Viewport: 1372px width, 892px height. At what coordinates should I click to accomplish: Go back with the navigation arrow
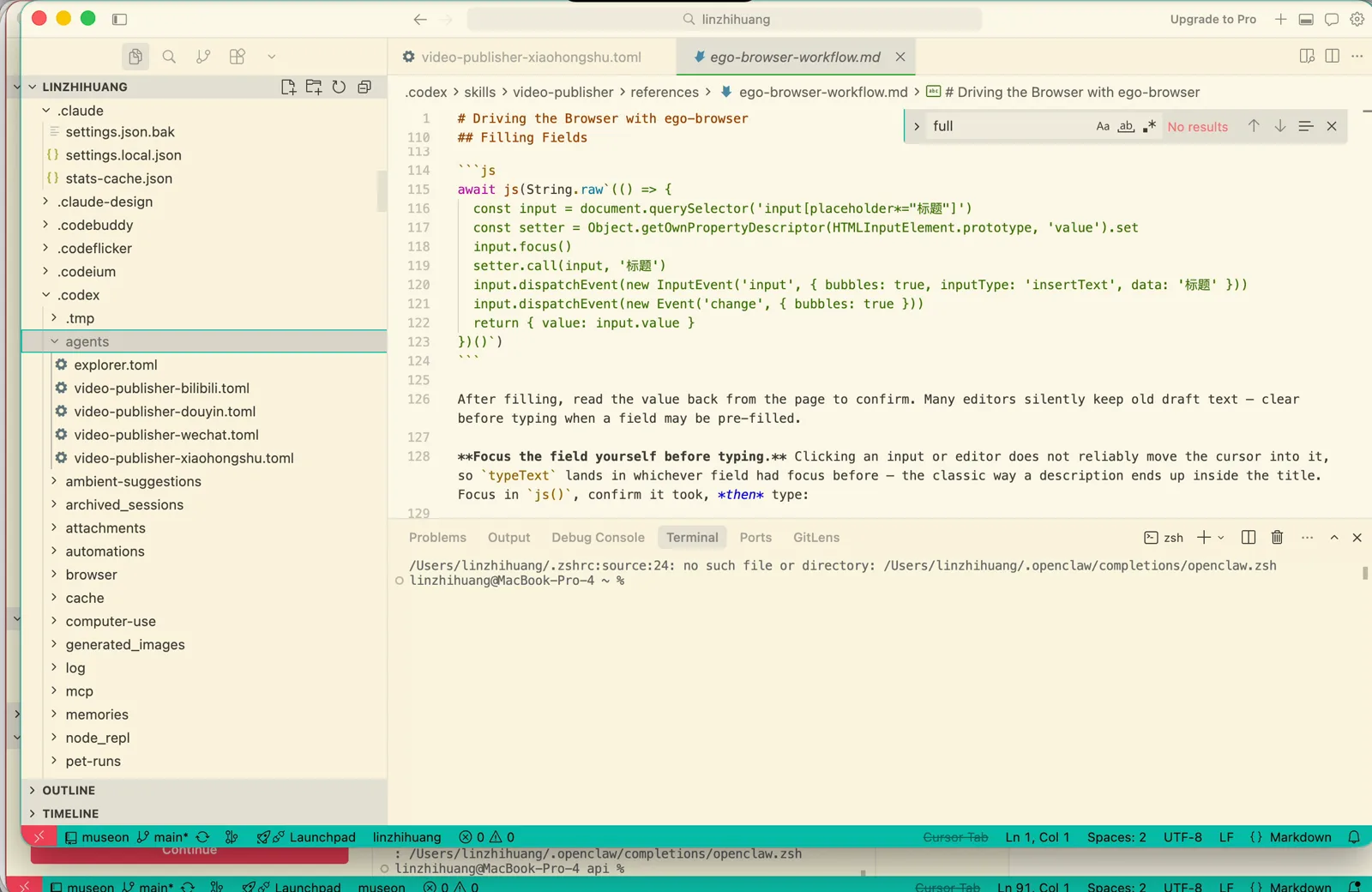tap(420, 19)
